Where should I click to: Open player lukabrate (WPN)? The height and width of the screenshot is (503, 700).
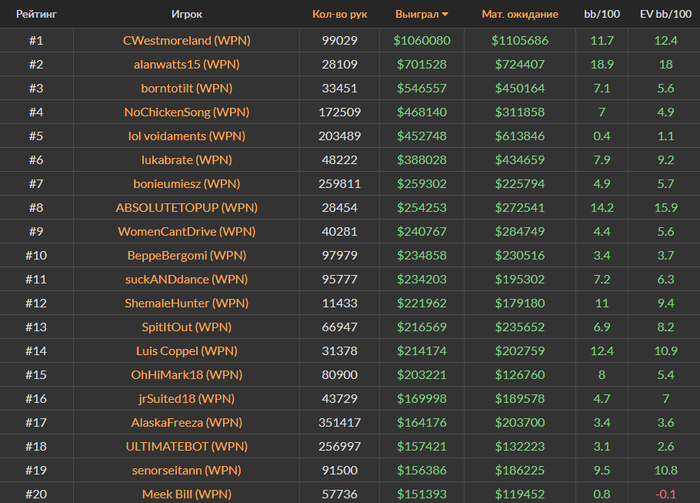point(187,160)
